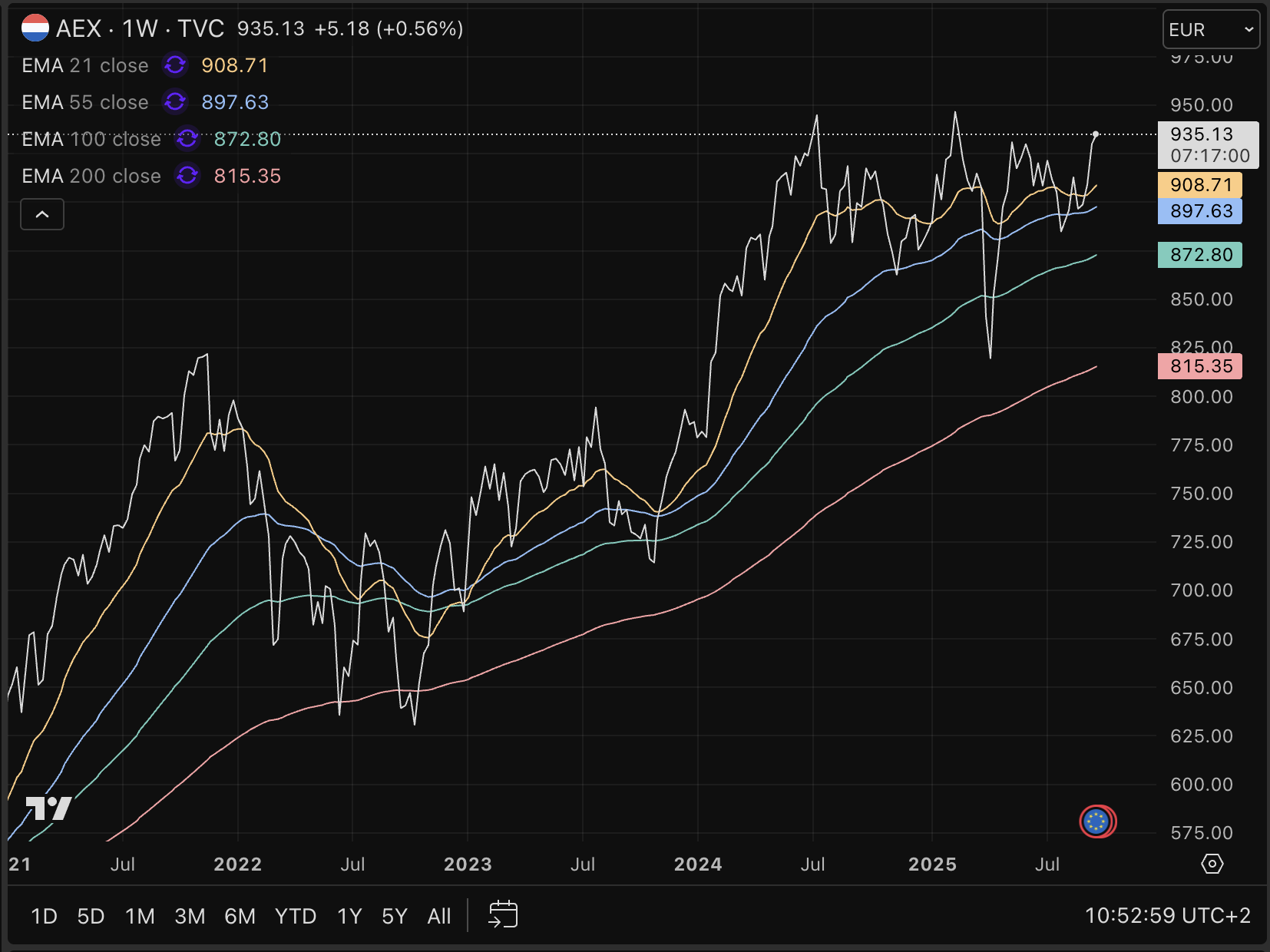
Task: Click the EU economic event marker
Action: [1097, 821]
